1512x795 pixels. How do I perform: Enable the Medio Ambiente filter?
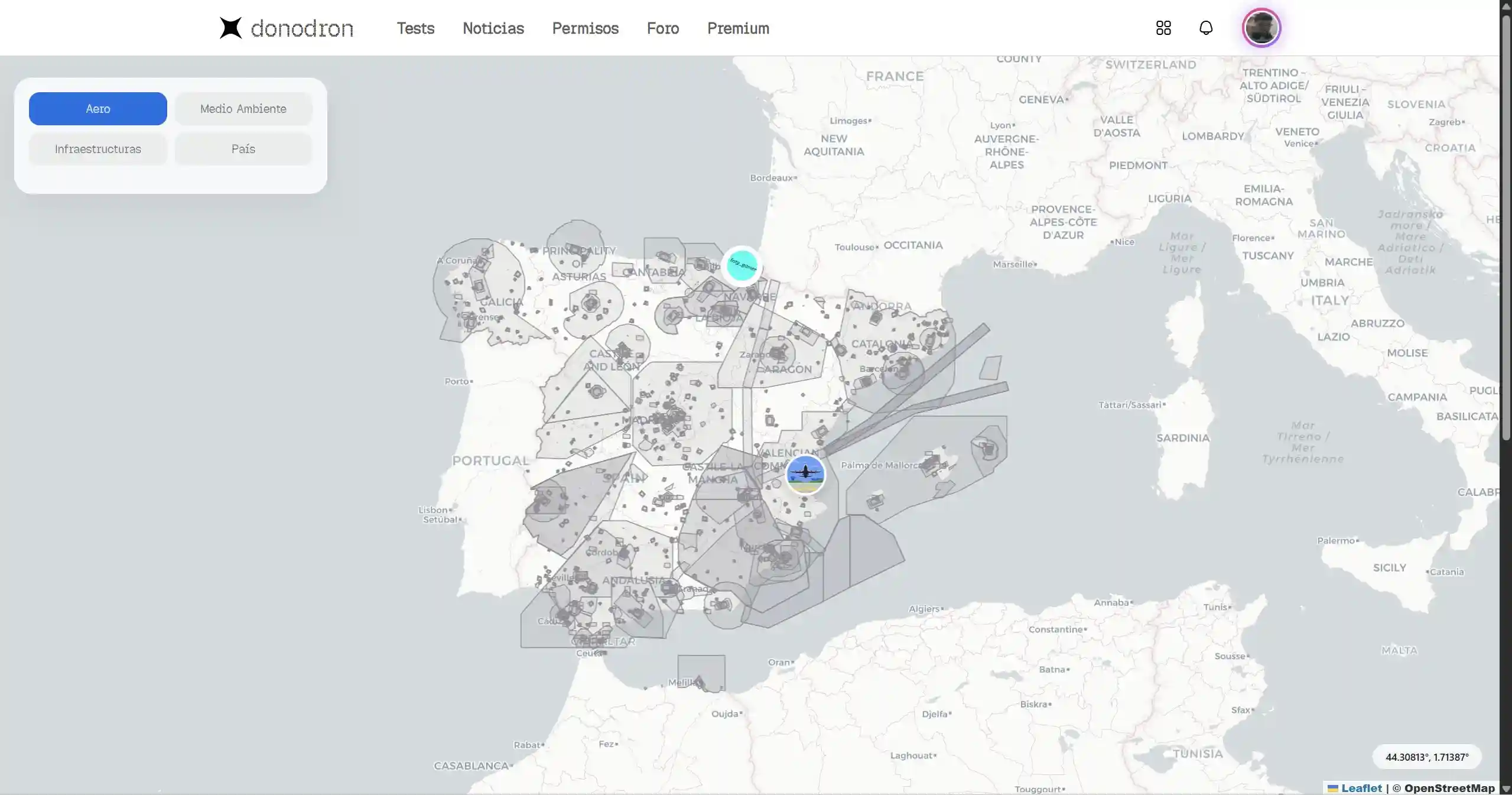(x=243, y=108)
